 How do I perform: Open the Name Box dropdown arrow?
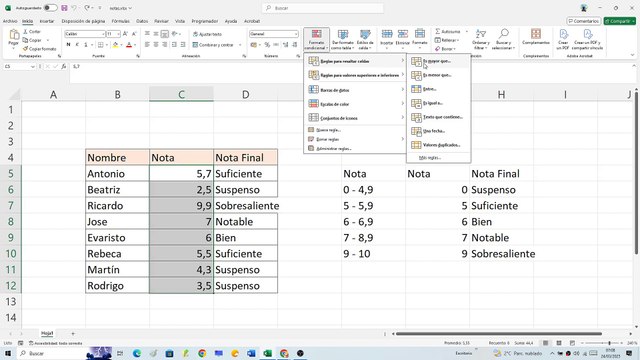click(x=33, y=67)
